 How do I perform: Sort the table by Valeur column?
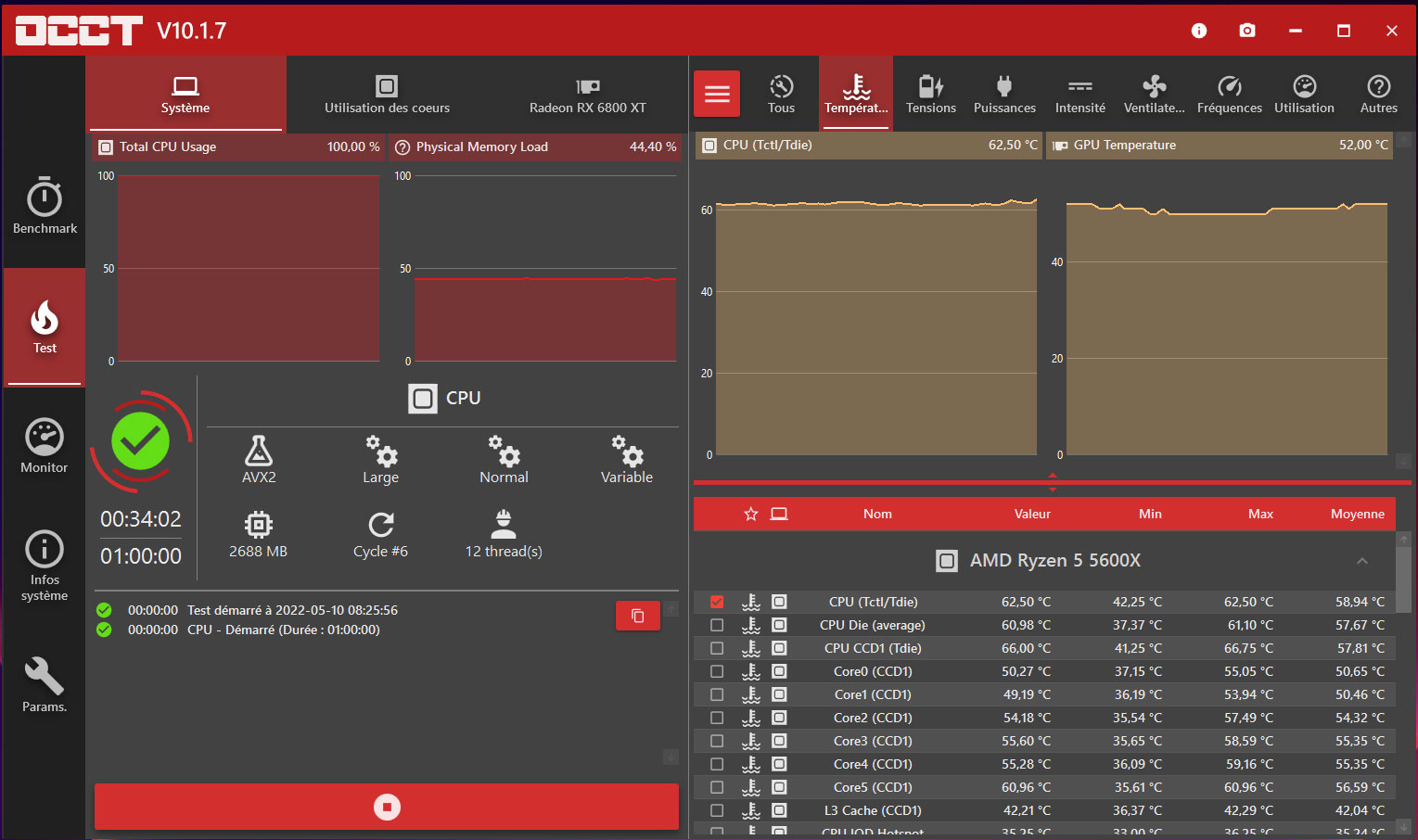click(x=1032, y=514)
